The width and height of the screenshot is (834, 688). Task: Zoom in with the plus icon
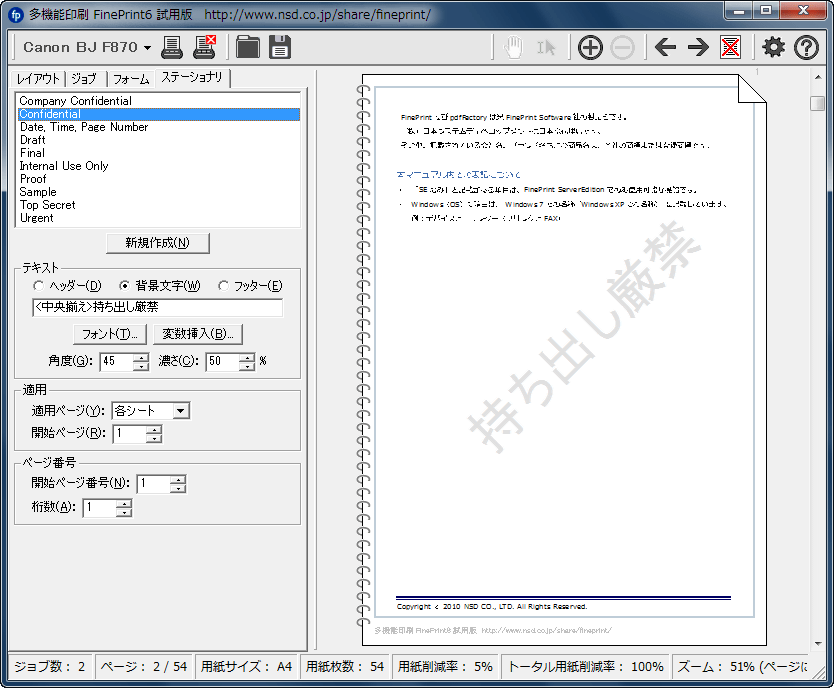(x=590, y=48)
